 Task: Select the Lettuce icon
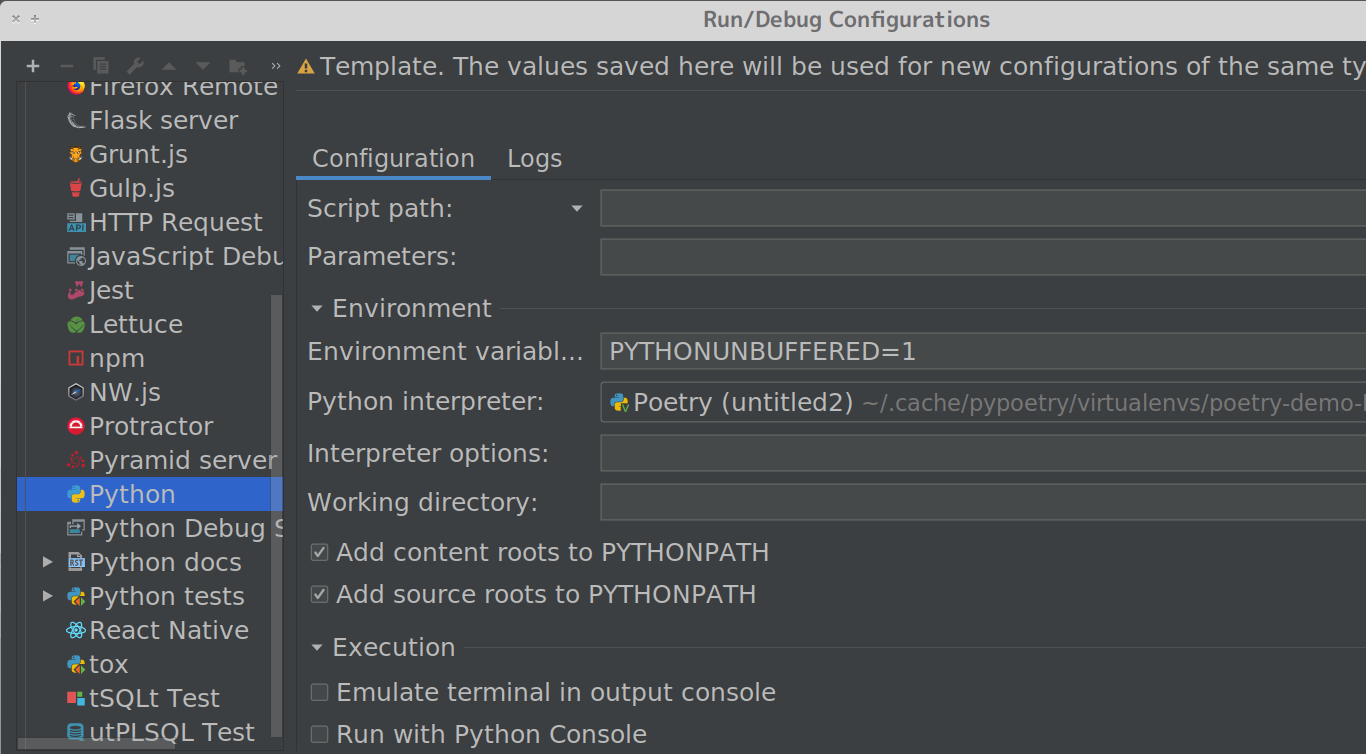[76, 324]
